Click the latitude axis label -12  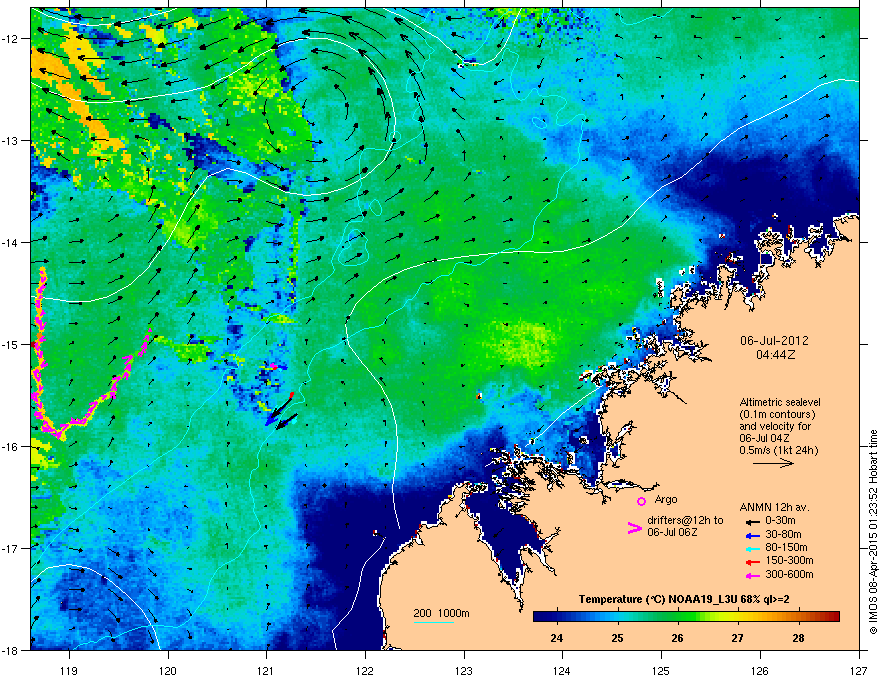pos(10,39)
